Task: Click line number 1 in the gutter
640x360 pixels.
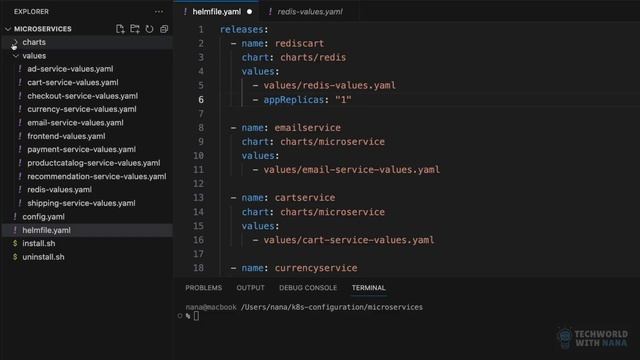Action: tap(201, 29)
